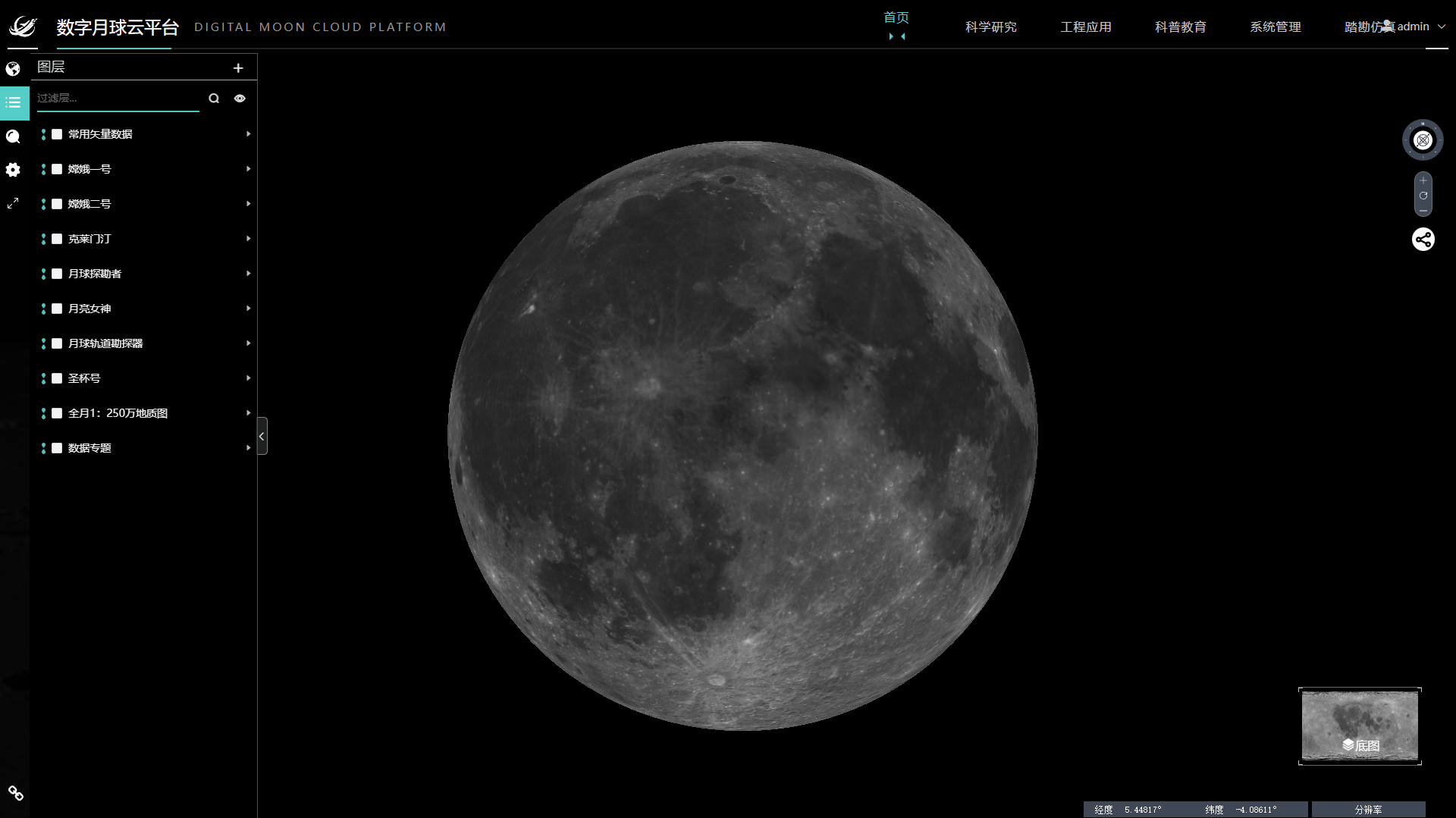Open the 工程应用 menu

tap(1085, 27)
